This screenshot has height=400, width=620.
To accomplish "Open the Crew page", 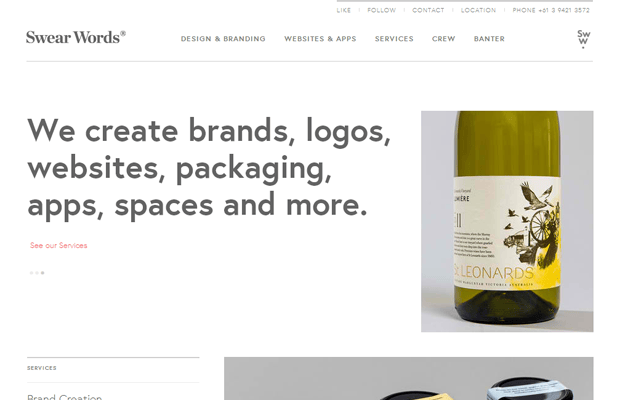I will [444, 39].
